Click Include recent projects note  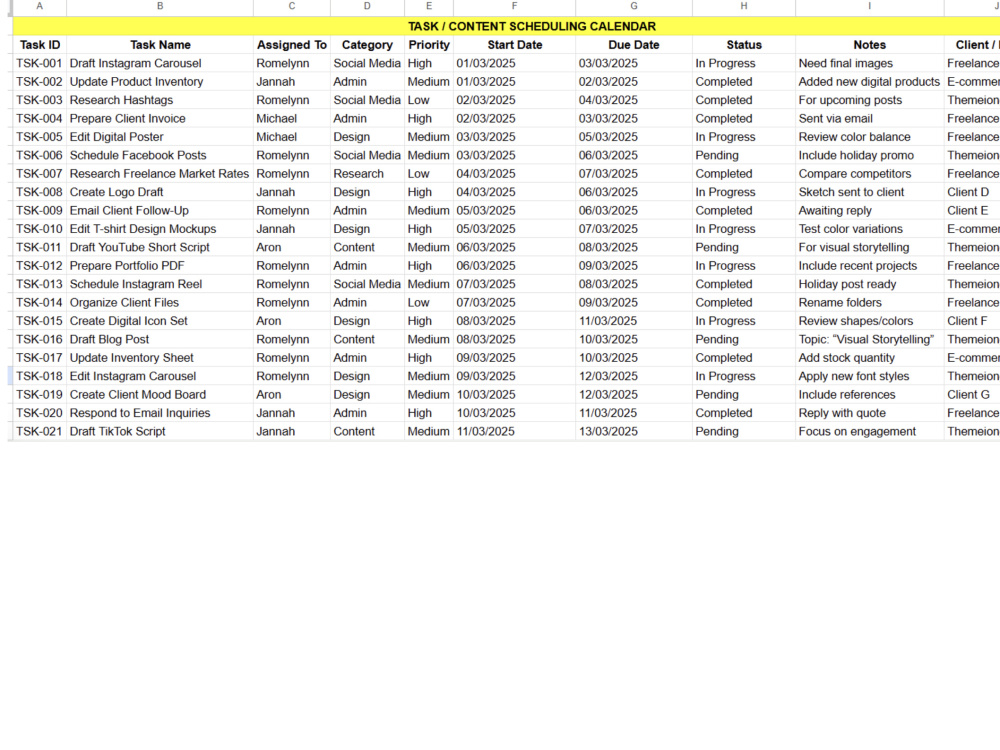[x=869, y=265]
